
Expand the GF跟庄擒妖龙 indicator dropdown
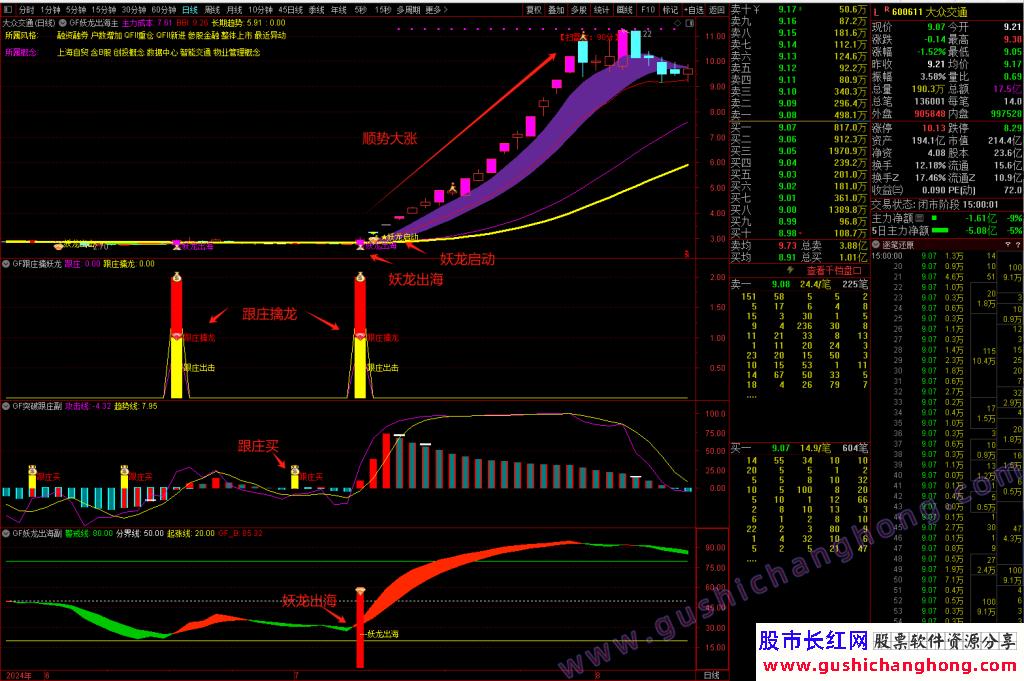click(7, 264)
